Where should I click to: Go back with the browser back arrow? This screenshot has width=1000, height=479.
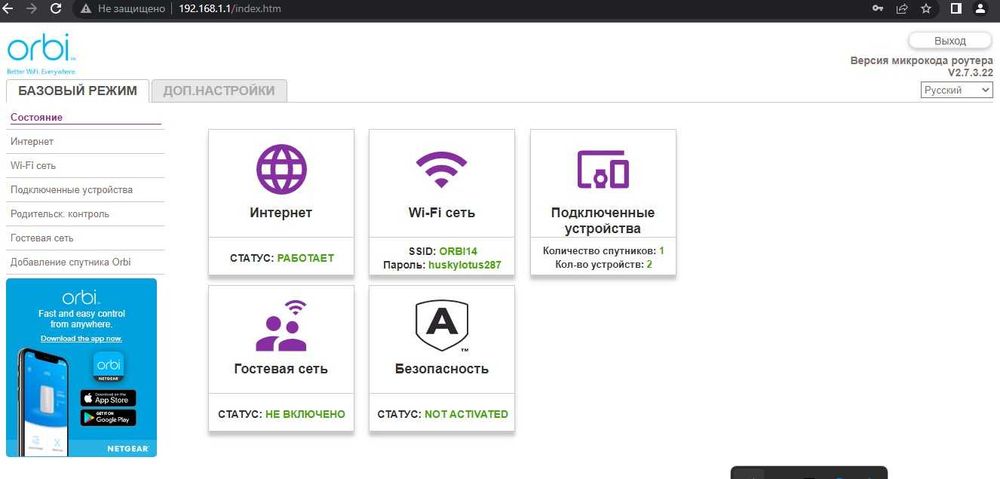point(8,9)
